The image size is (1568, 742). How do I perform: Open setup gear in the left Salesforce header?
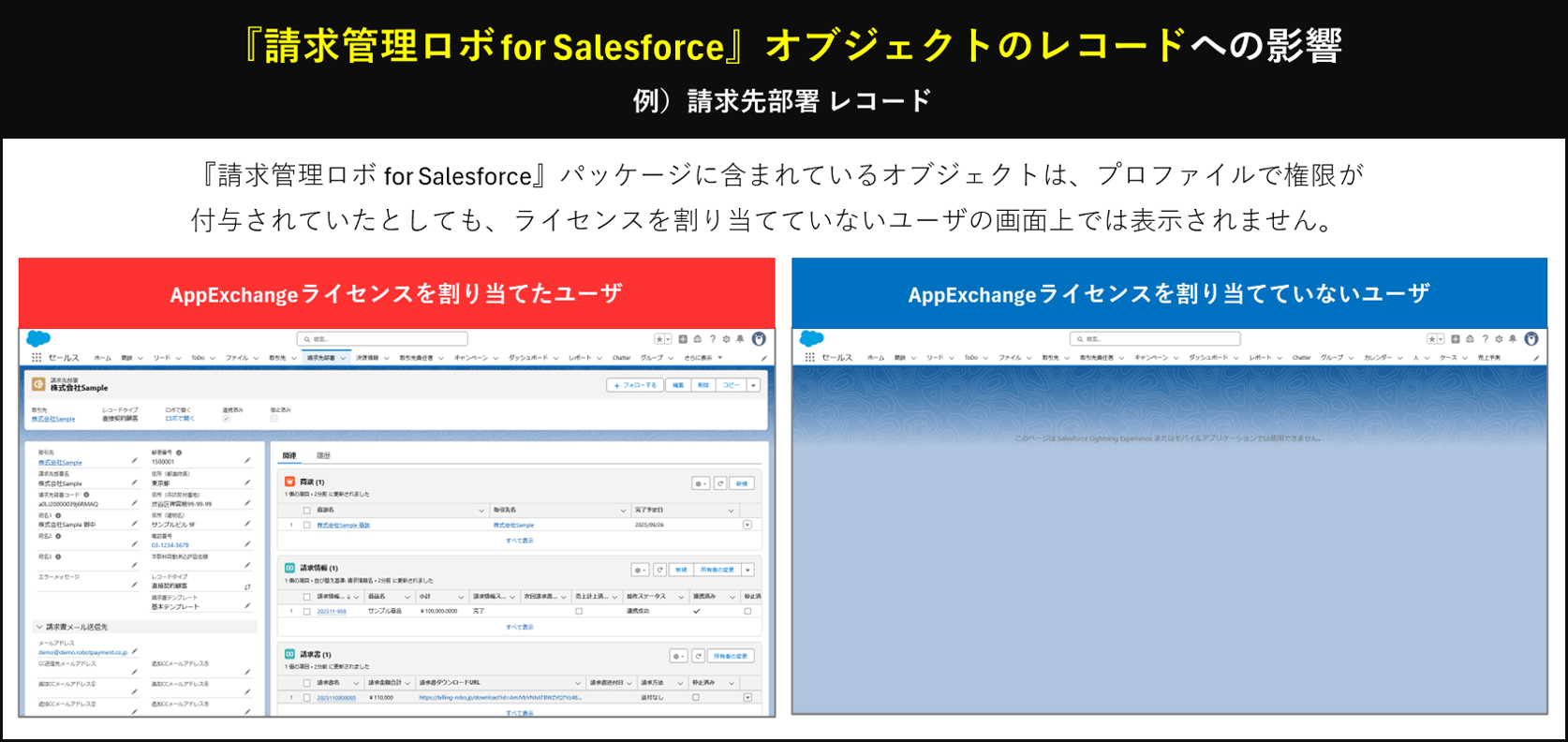point(726,339)
